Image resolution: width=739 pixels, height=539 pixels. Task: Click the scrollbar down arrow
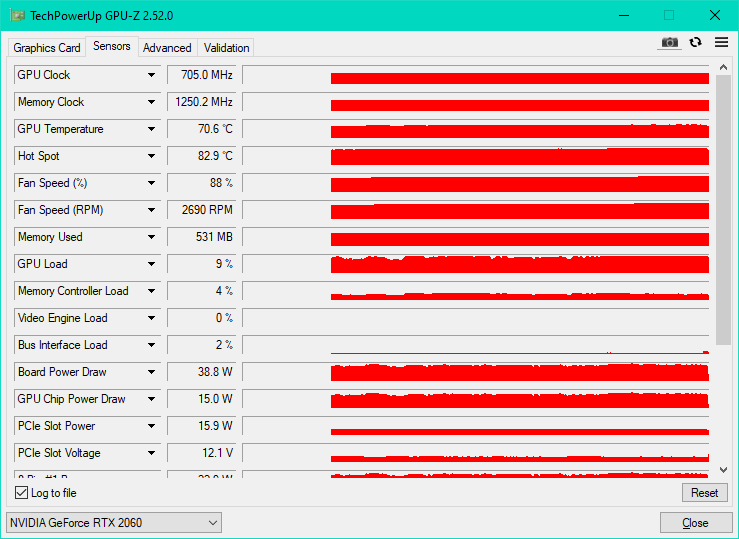(x=723, y=469)
